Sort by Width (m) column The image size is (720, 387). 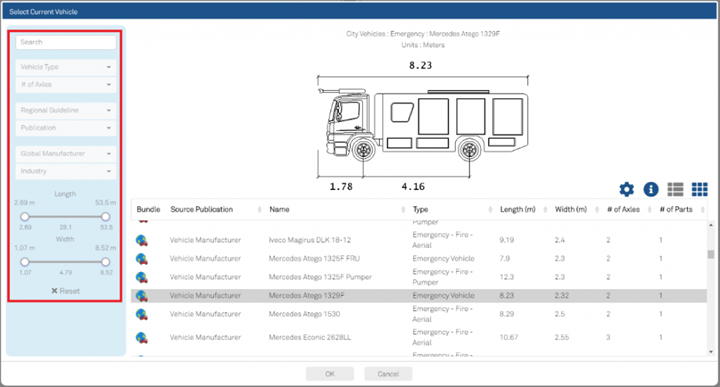571,209
